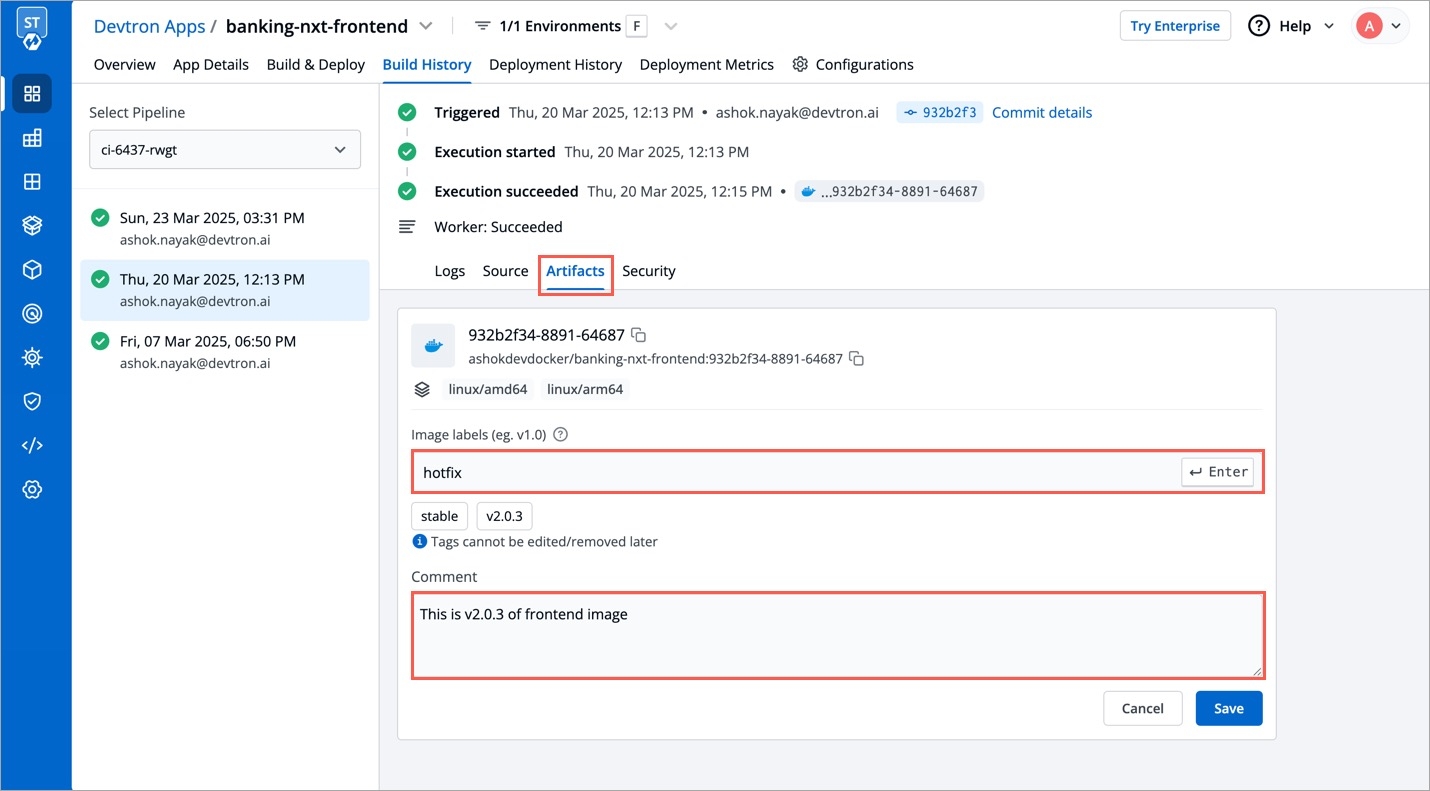Click the linux/amd64 platform chip
The height and width of the screenshot is (791, 1430).
click(x=488, y=389)
